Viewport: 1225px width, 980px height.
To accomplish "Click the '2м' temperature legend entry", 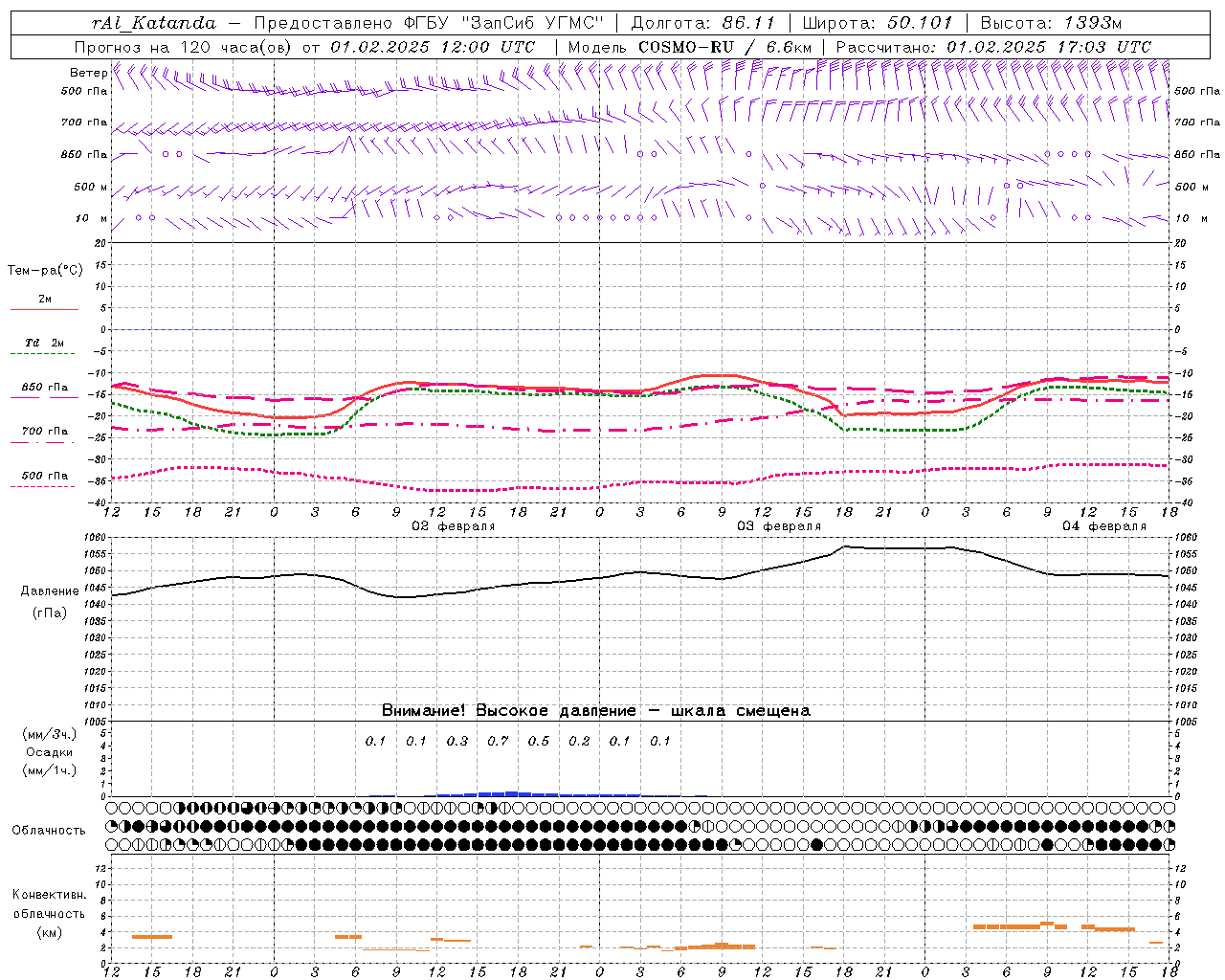I will pos(45,299).
